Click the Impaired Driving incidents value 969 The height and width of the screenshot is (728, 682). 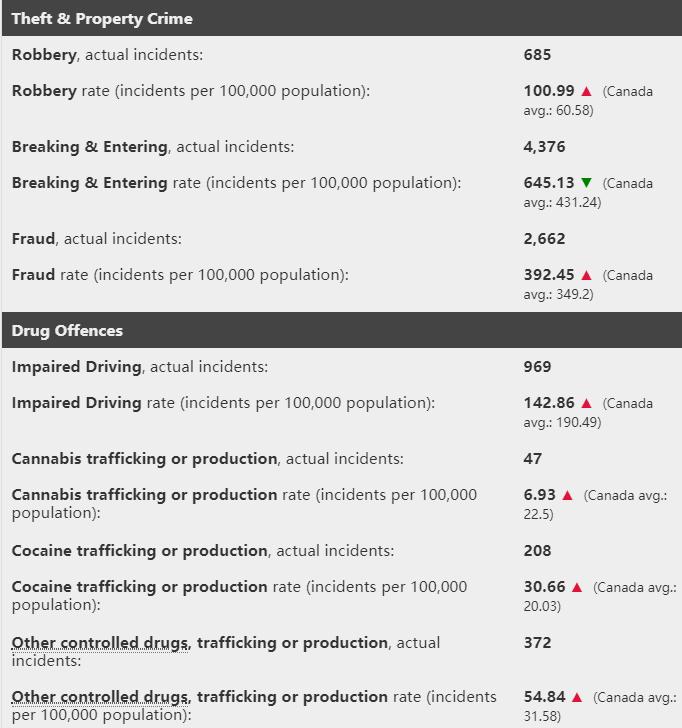coord(537,367)
